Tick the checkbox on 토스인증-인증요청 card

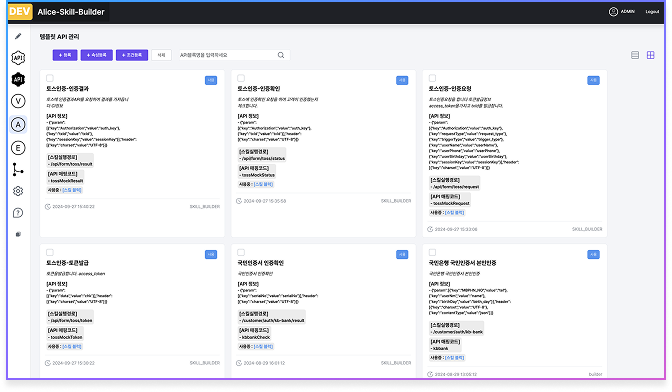tap(432, 78)
